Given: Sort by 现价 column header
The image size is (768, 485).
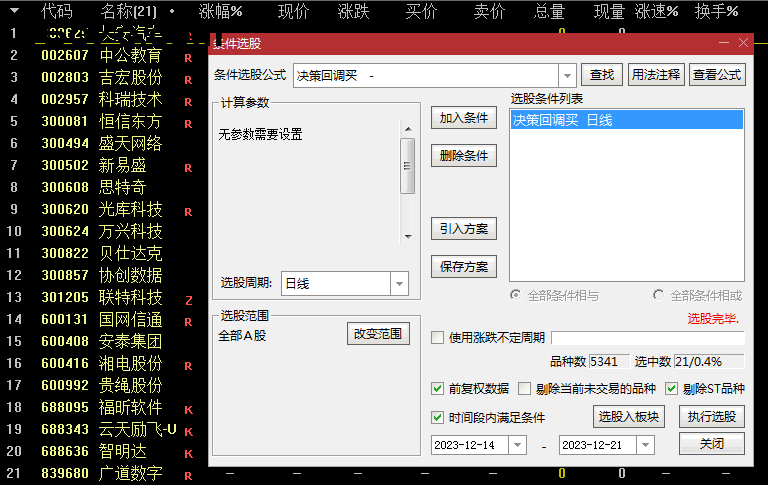Looking at the screenshot, I should tap(293, 11).
